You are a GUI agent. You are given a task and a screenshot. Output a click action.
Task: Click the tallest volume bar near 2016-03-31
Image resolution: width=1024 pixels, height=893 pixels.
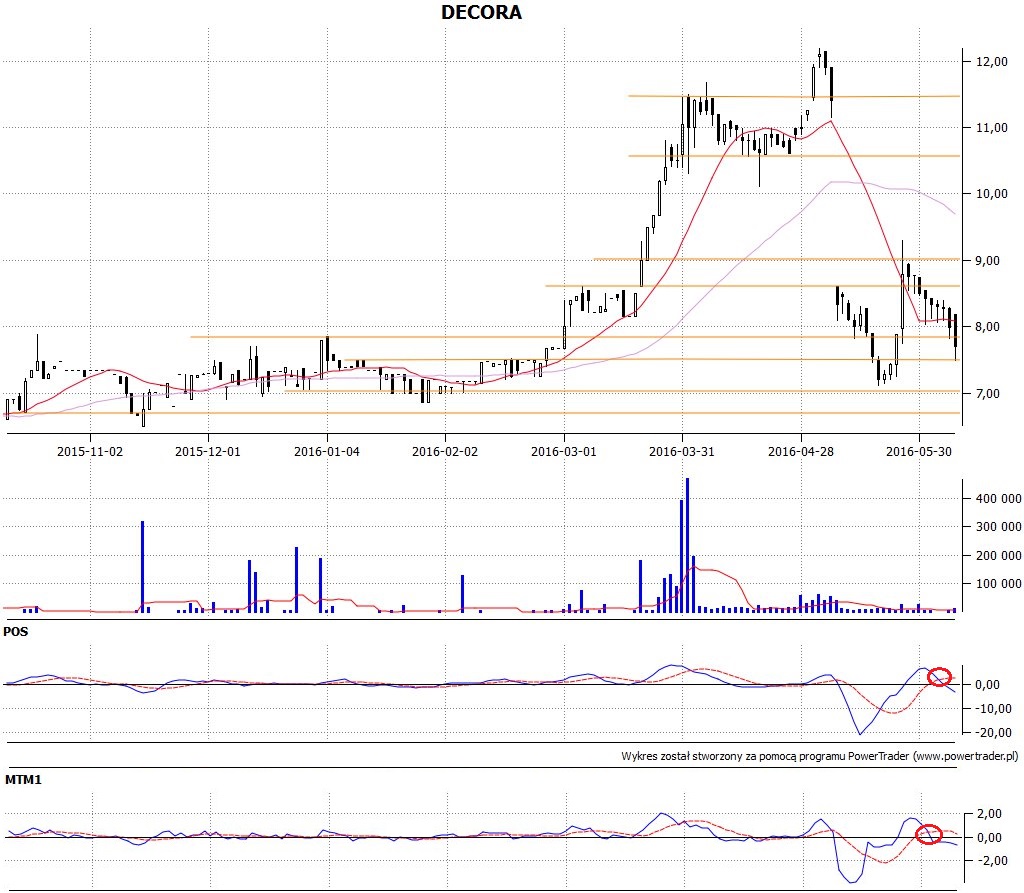(687, 545)
